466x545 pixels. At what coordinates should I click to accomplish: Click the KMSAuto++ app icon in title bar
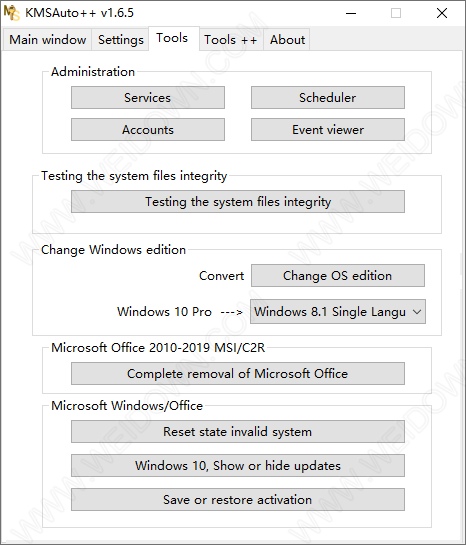click(x=11, y=13)
